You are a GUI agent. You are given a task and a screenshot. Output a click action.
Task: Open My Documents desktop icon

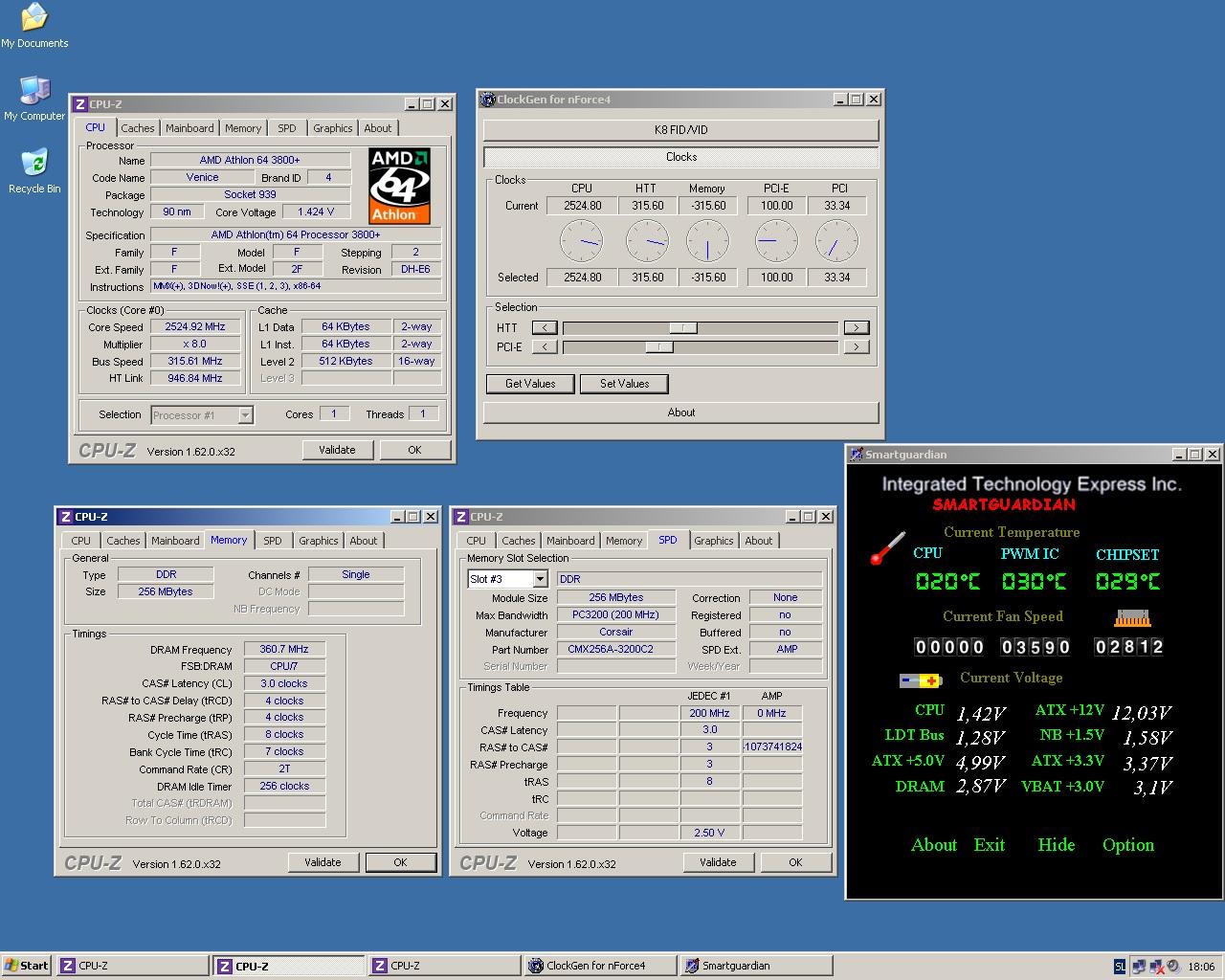coord(34,26)
